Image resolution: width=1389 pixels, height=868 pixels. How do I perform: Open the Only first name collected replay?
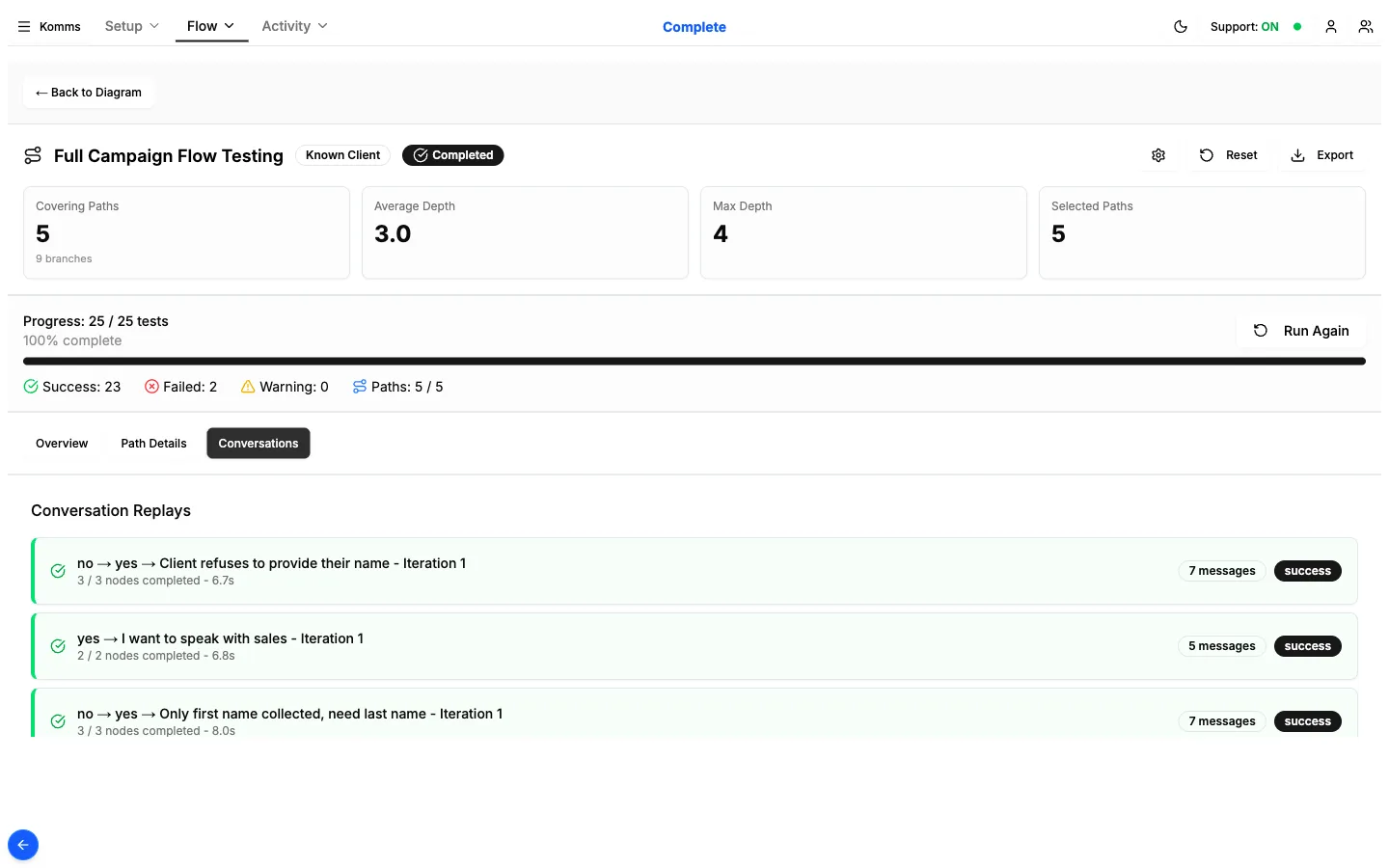pyautogui.click(x=694, y=714)
